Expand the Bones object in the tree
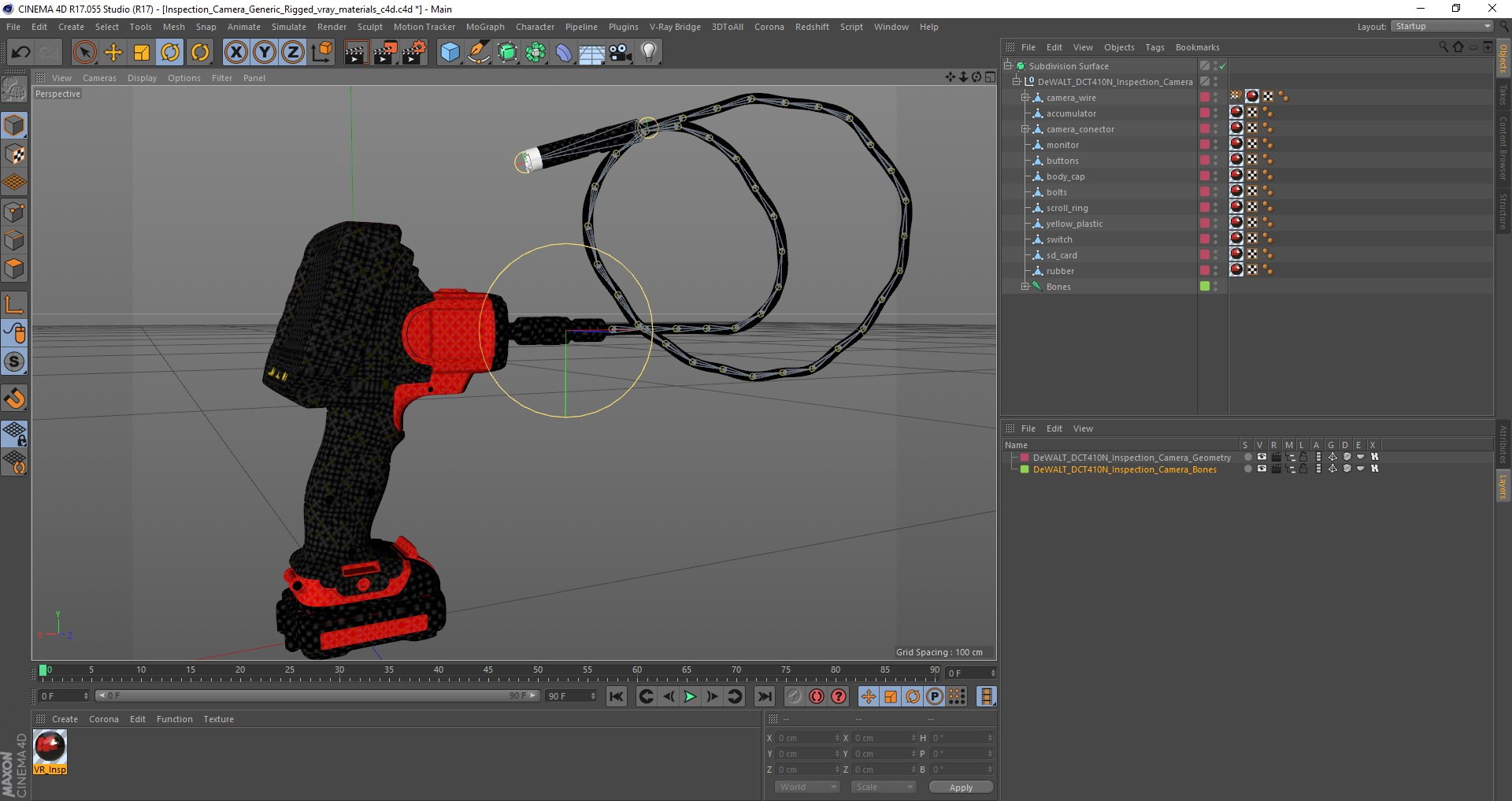Image resolution: width=1512 pixels, height=801 pixels. coord(1025,287)
